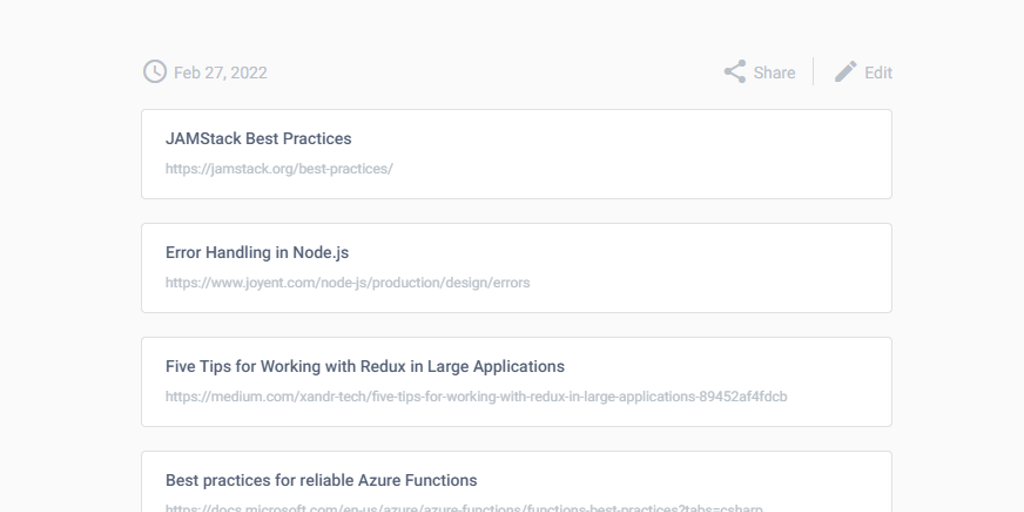Select the Feb 27, 2022 date text
The image size is (1024, 512).
tap(220, 73)
